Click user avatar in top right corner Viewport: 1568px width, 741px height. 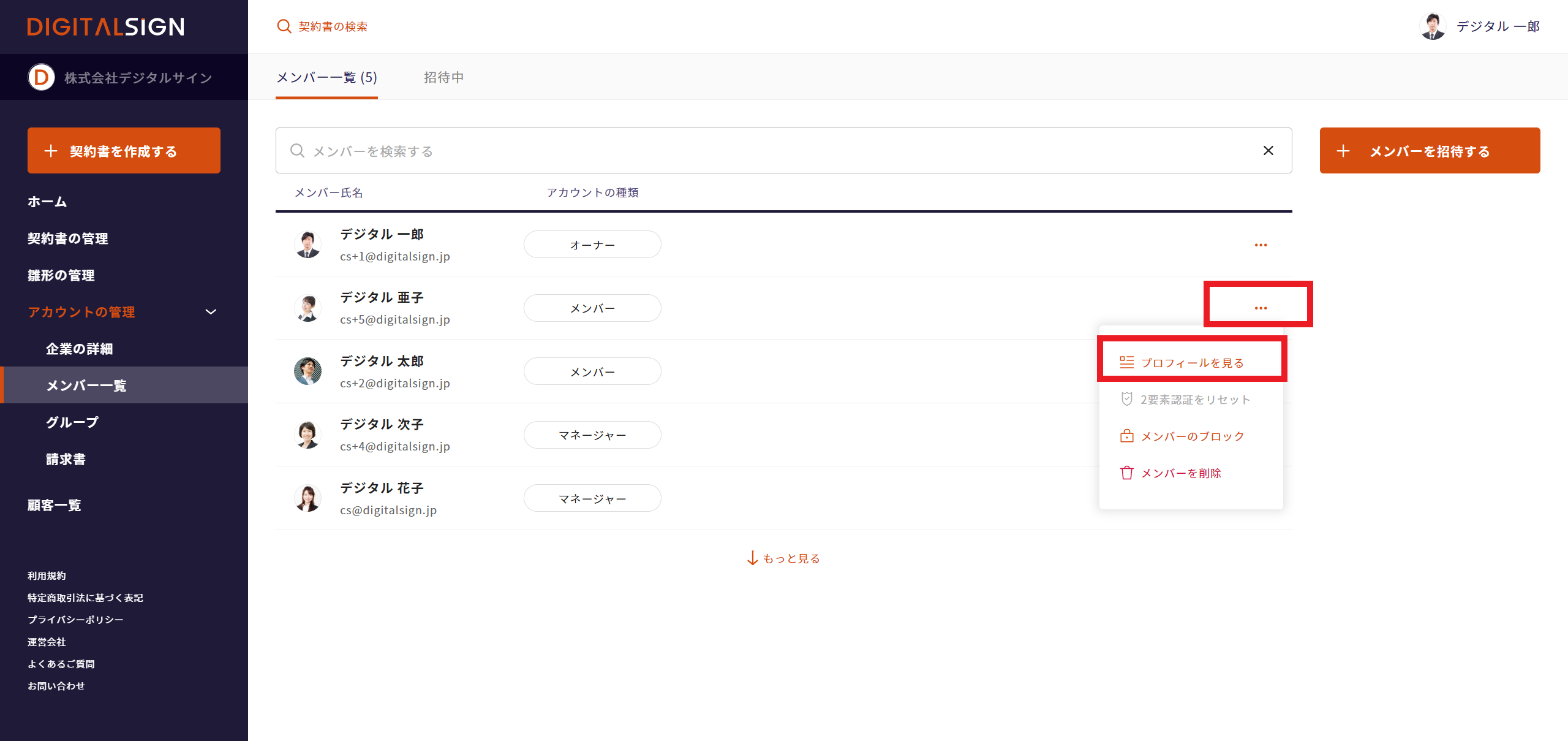tap(1433, 26)
